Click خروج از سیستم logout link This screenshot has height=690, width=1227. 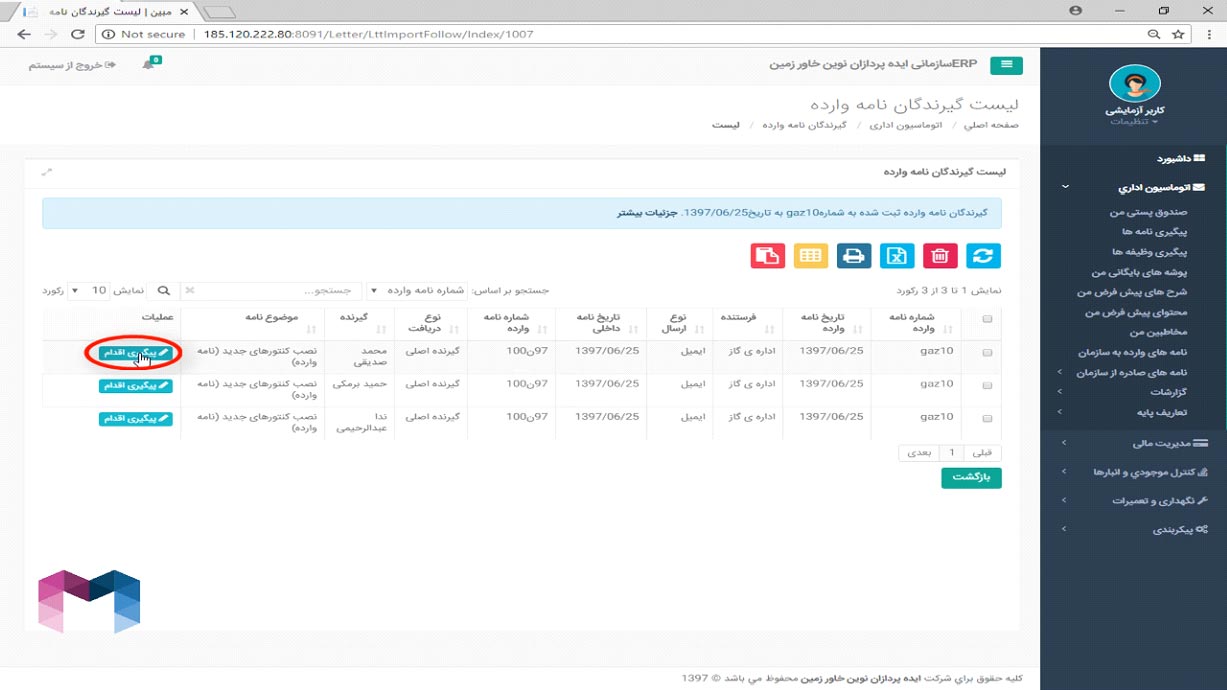pyautogui.click(x=71, y=65)
